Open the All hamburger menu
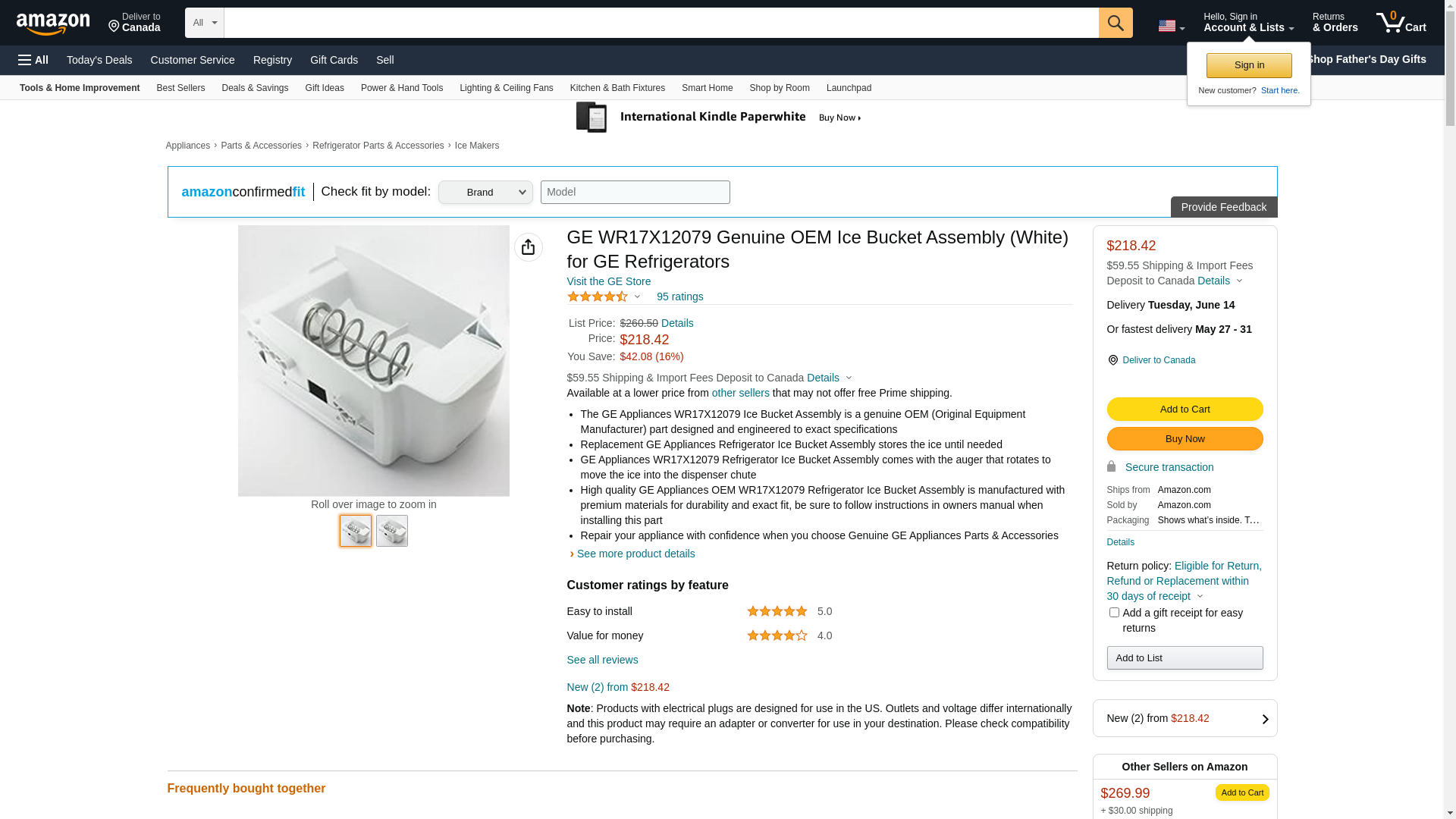The height and width of the screenshot is (819, 1456). (x=33, y=60)
